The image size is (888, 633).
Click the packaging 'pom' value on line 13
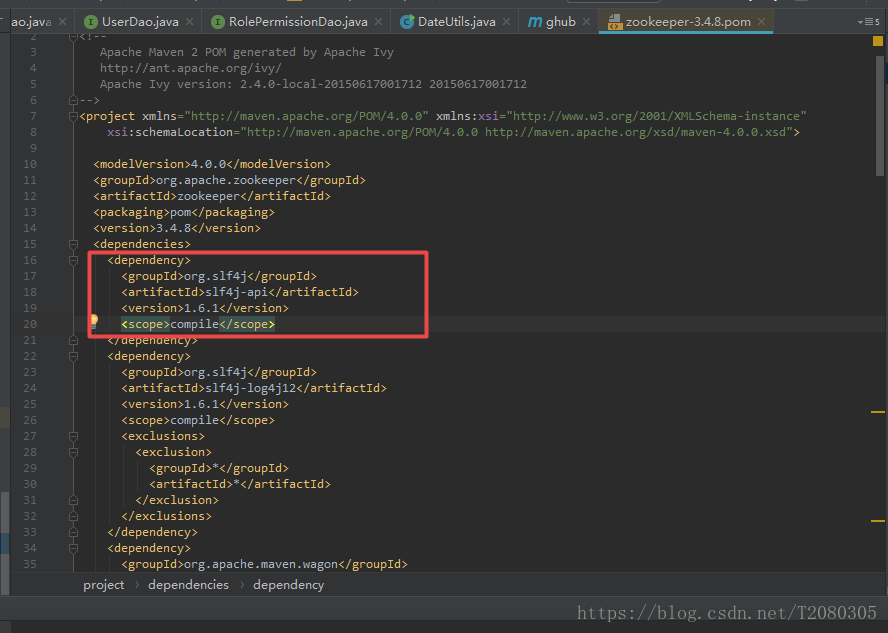180,212
